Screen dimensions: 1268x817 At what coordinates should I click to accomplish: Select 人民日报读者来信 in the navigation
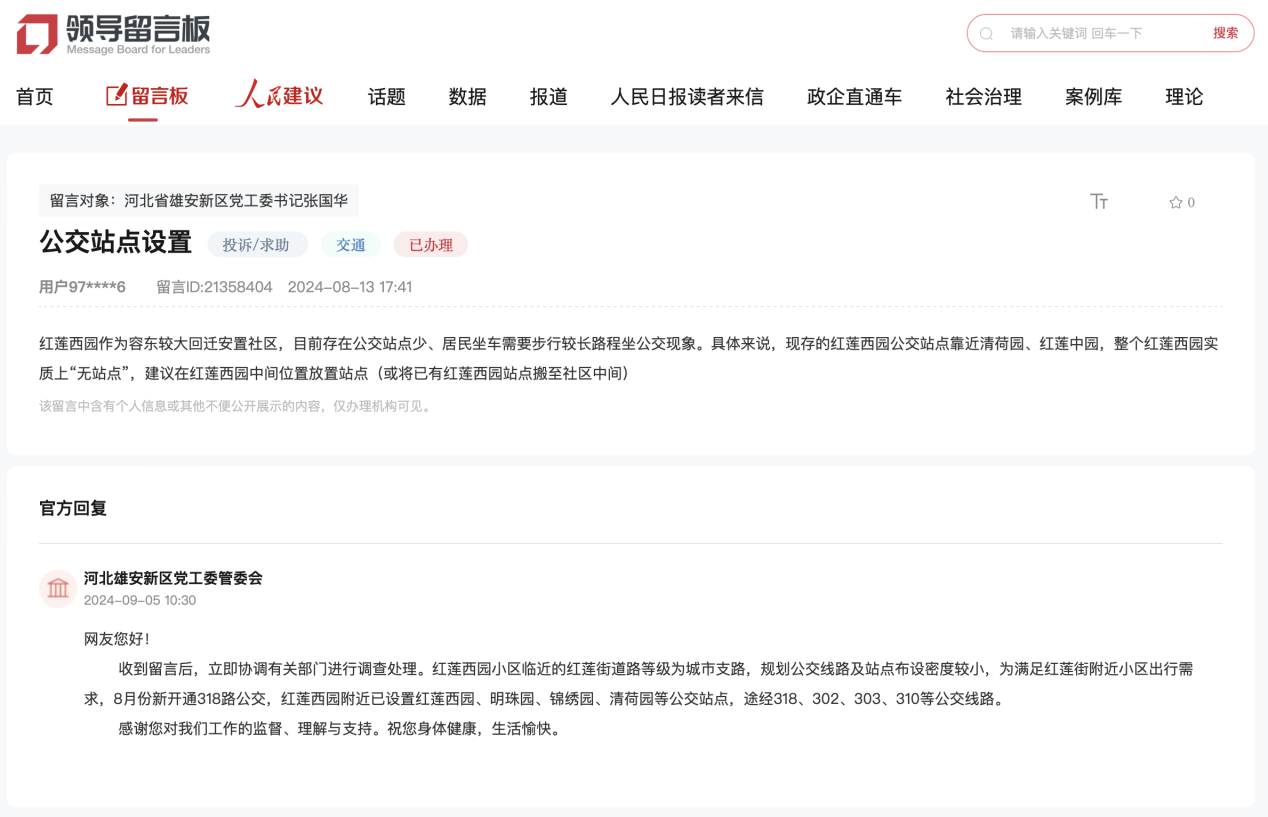coord(686,96)
